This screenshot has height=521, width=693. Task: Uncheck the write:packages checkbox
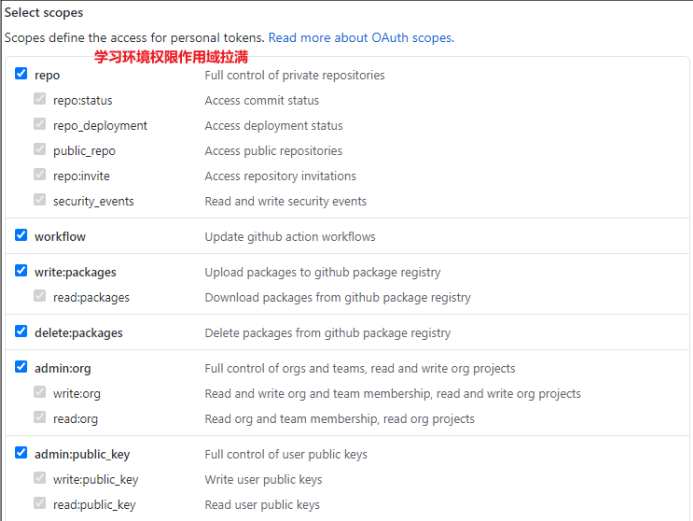coord(21,271)
